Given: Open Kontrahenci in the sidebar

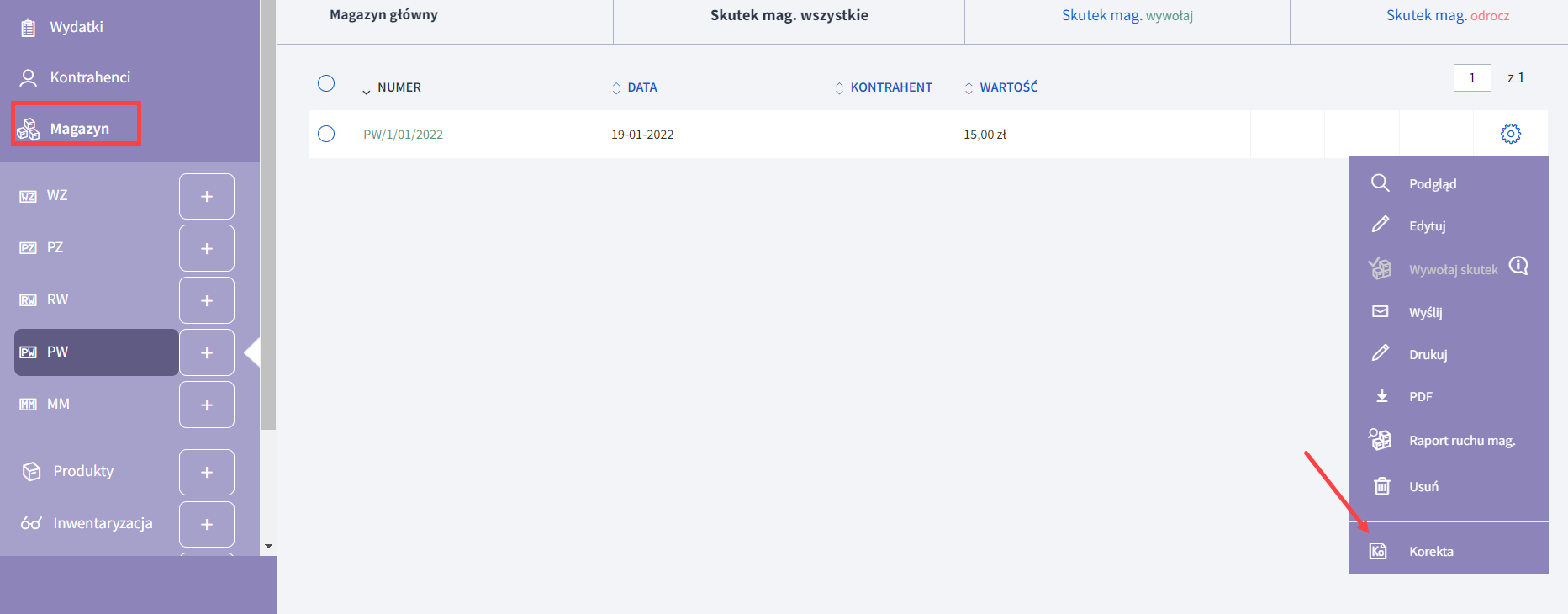Looking at the screenshot, I should (90, 77).
